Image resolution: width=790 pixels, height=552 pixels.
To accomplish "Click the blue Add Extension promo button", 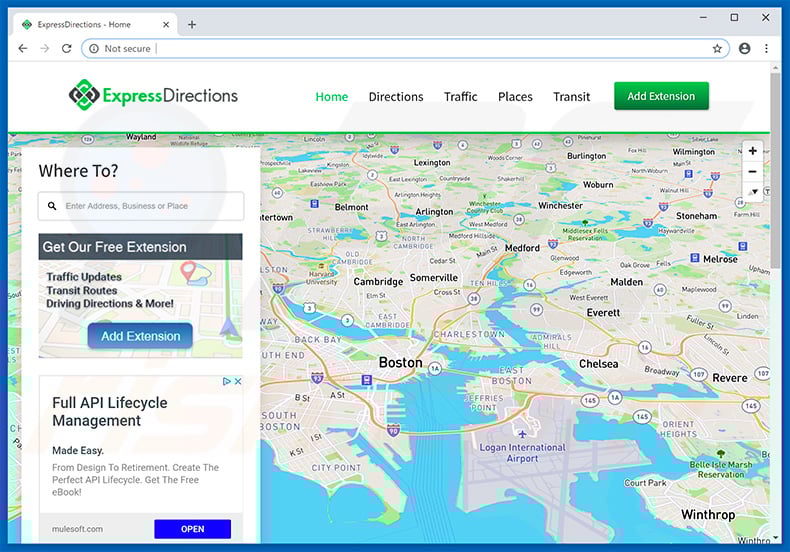I will (140, 336).
